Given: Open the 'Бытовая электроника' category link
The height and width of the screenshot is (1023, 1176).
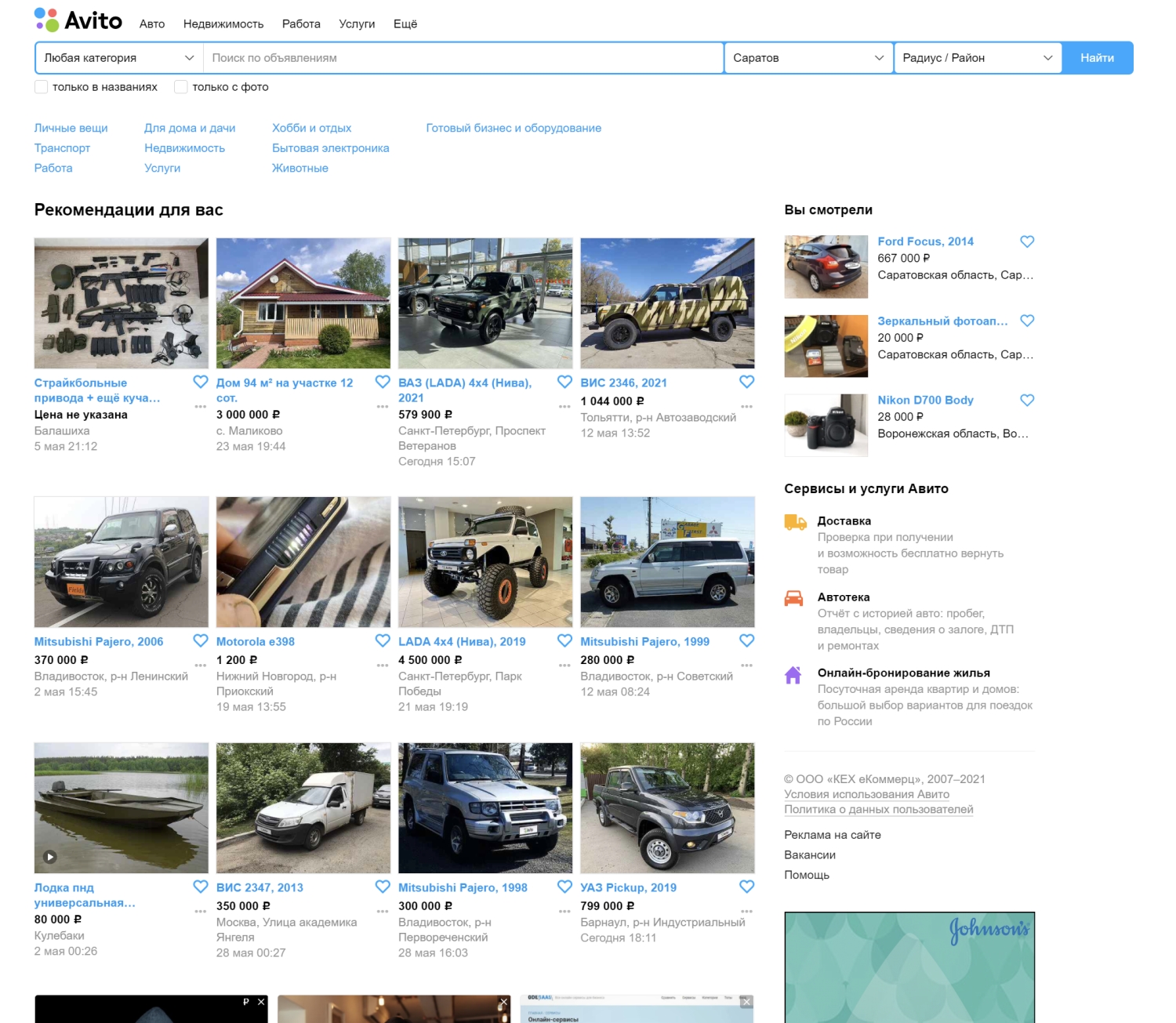Looking at the screenshot, I should tap(330, 148).
